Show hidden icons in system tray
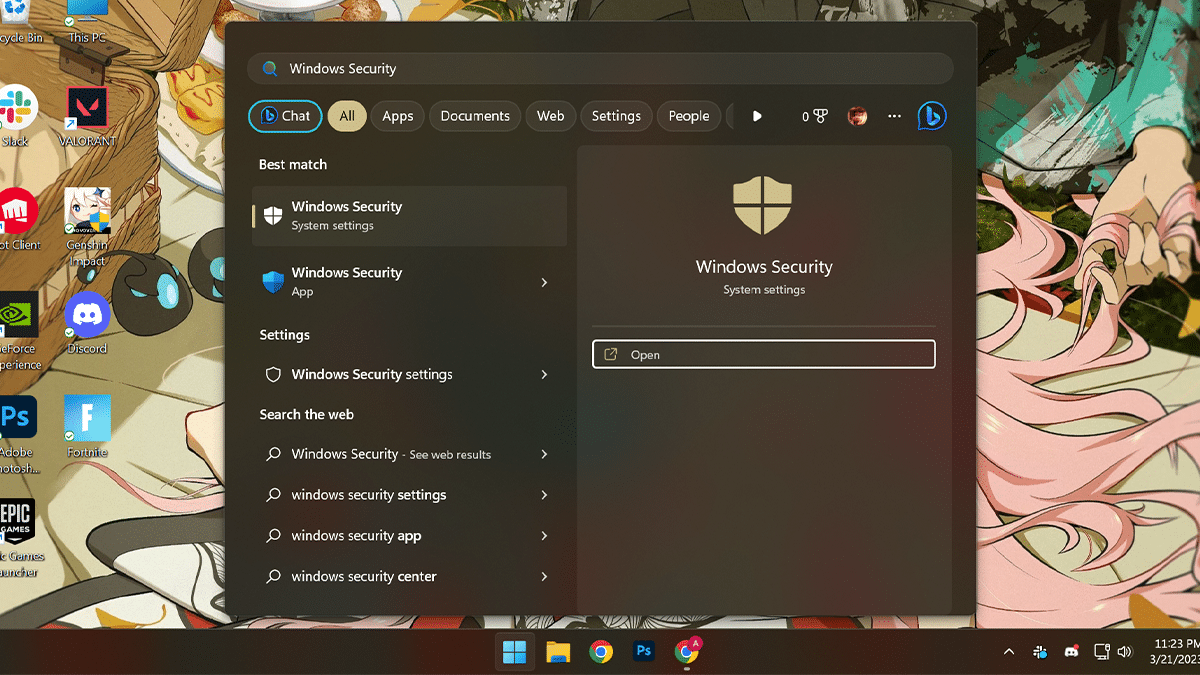Screen dimensions: 1200x675 [x=1009, y=652]
